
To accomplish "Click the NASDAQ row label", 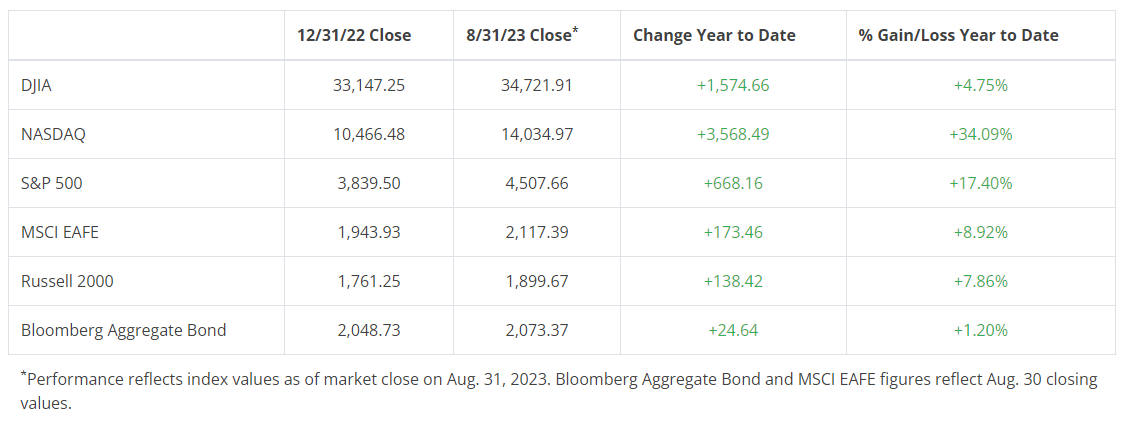I will [x=53, y=134].
